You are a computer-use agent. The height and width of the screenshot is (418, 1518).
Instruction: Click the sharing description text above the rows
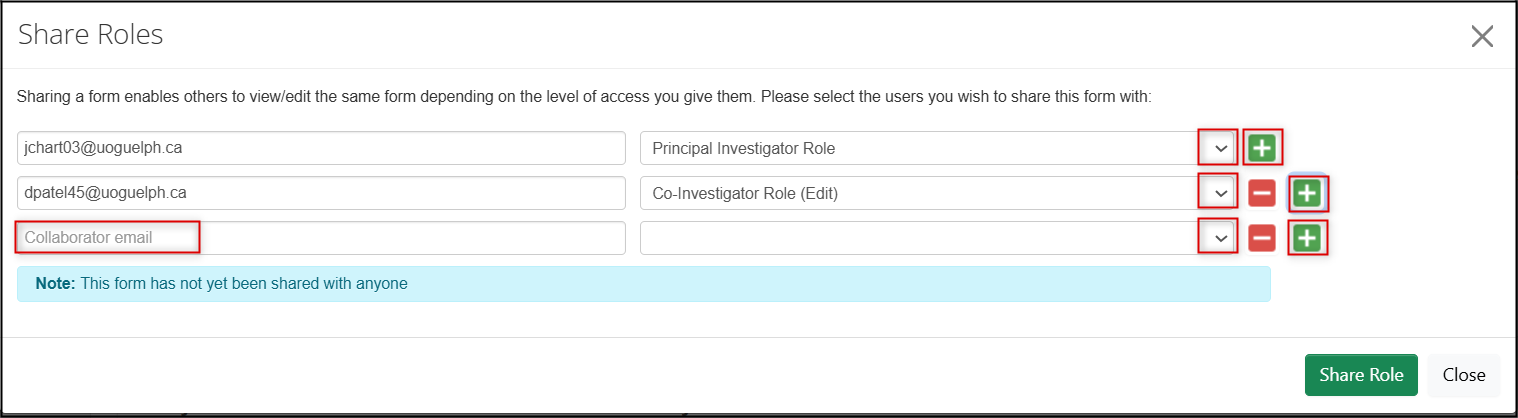[584, 98]
